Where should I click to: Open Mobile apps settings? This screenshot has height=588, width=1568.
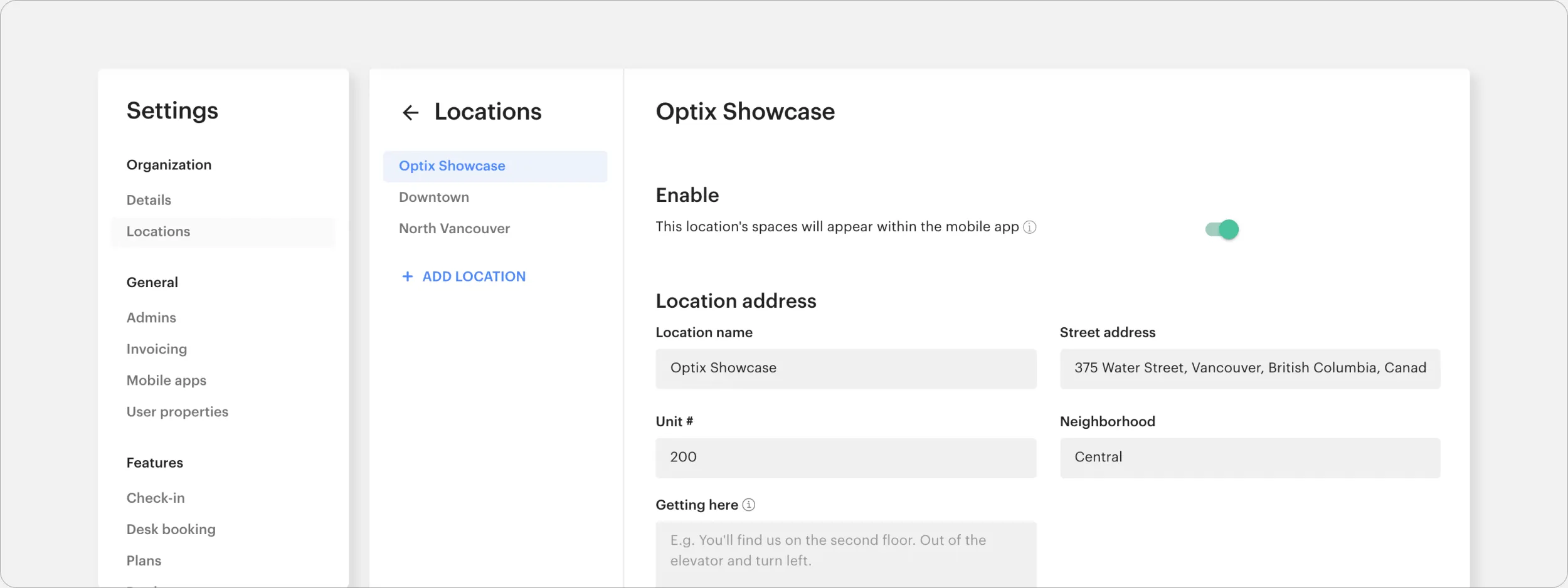coord(166,381)
